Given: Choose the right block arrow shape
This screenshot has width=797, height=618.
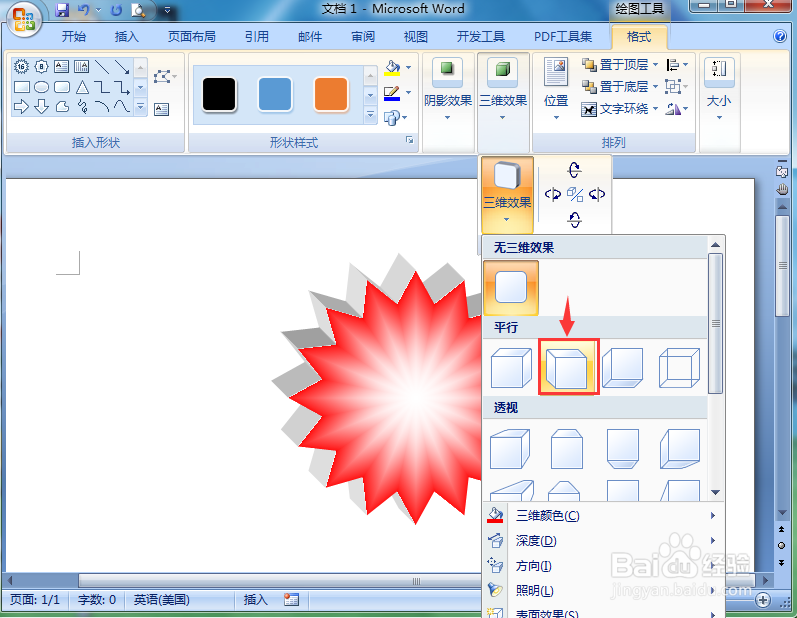Looking at the screenshot, I should coord(21,107).
